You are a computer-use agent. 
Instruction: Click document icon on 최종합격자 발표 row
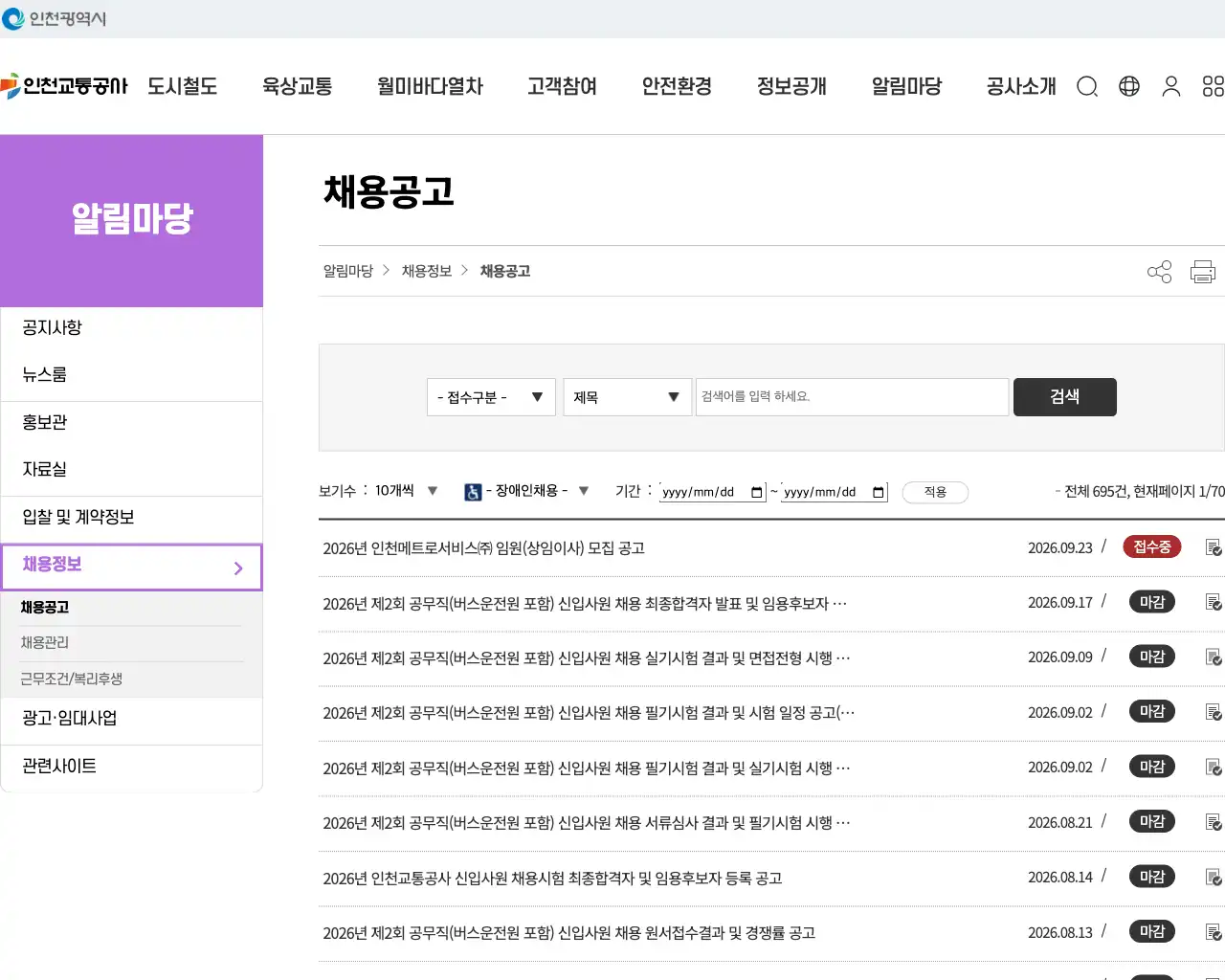click(1214, 603)
